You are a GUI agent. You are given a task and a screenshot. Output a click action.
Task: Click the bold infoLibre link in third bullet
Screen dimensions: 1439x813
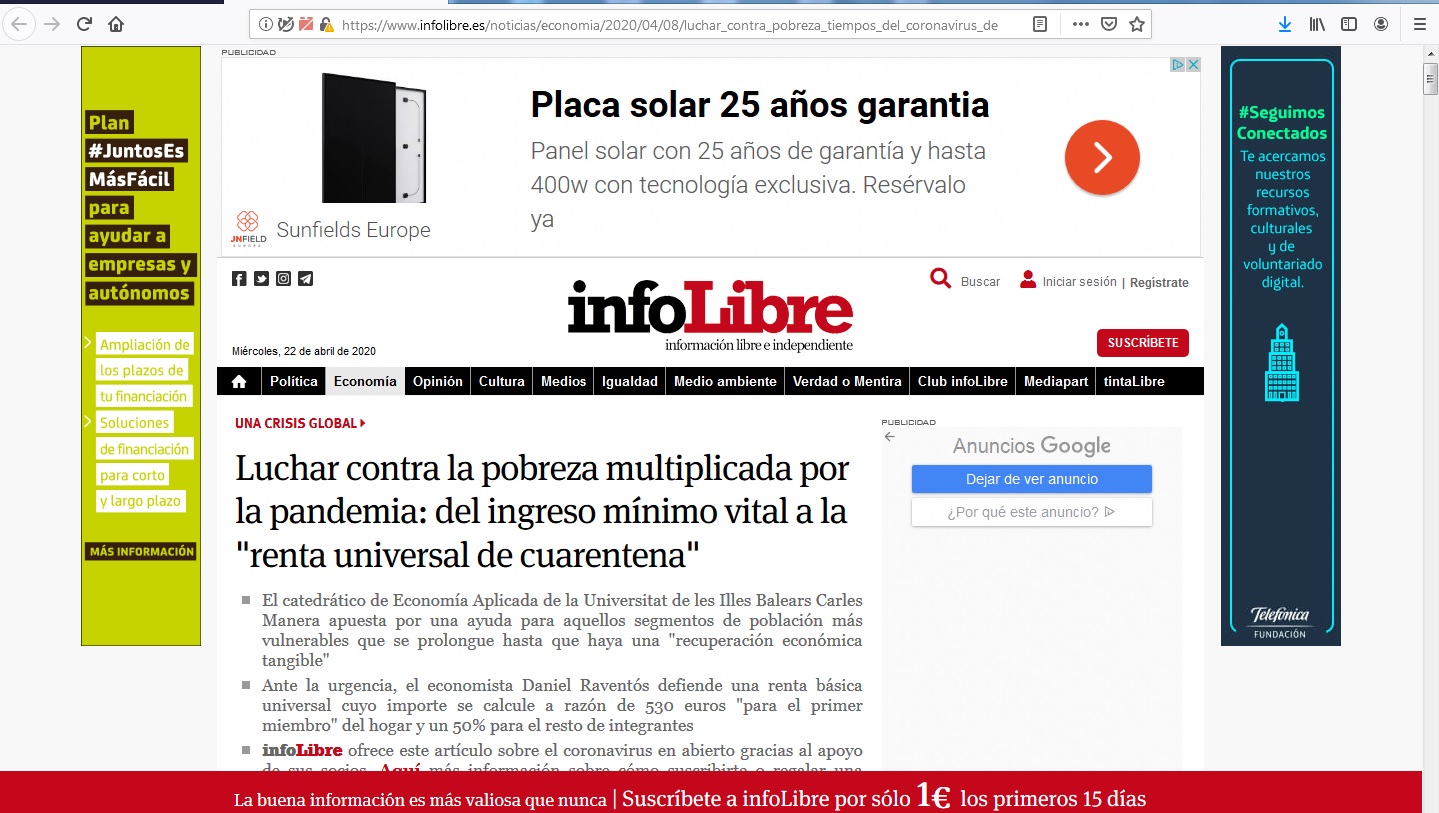click(302, 750)
